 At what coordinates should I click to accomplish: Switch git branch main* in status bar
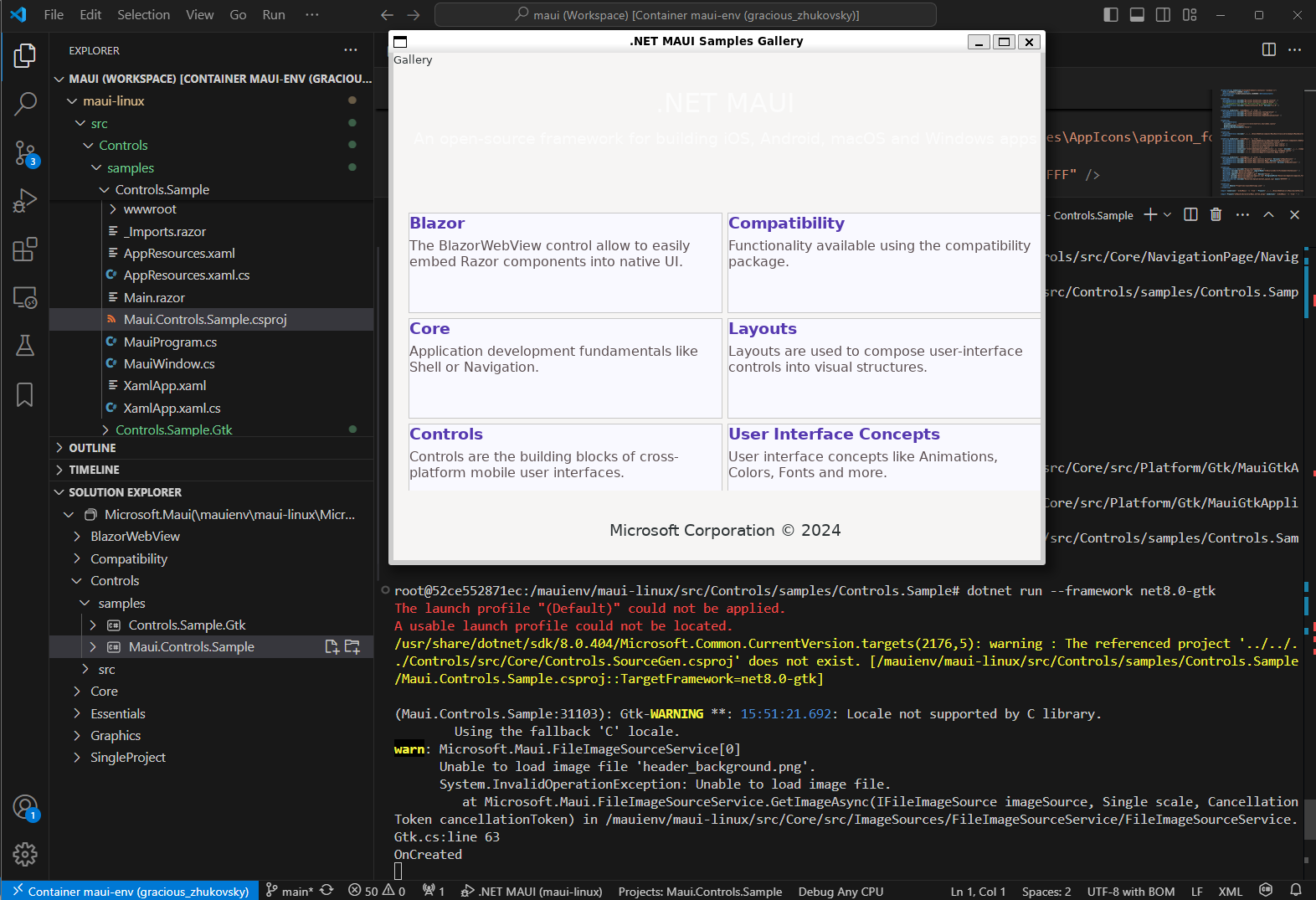point(289,891)
